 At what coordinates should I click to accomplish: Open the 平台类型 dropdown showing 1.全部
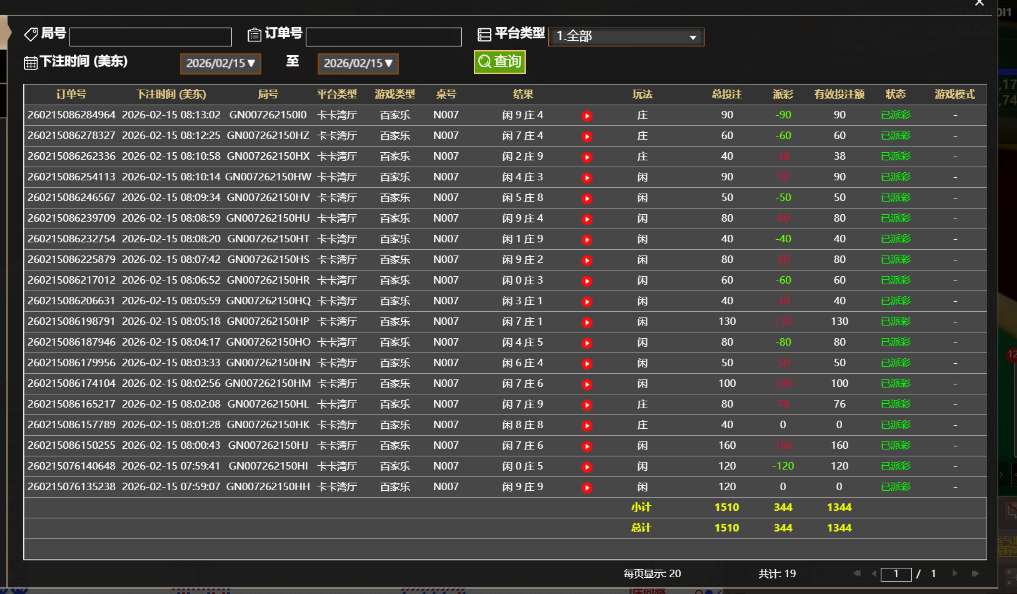tap(626, 37)
